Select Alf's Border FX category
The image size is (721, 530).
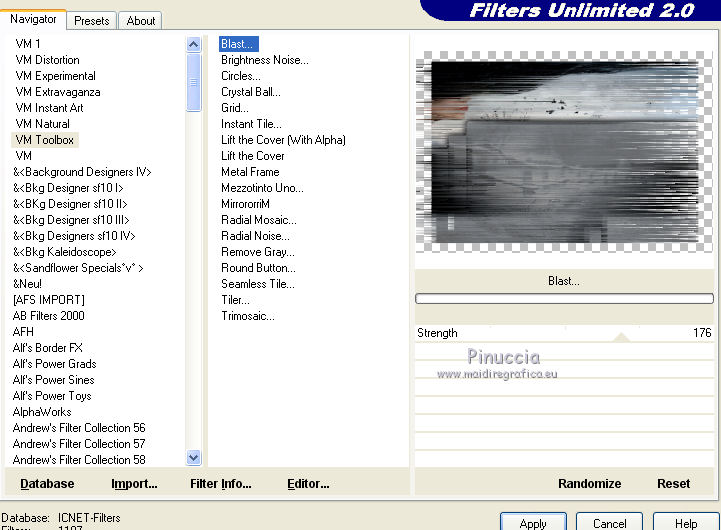[x=47, y=348]
